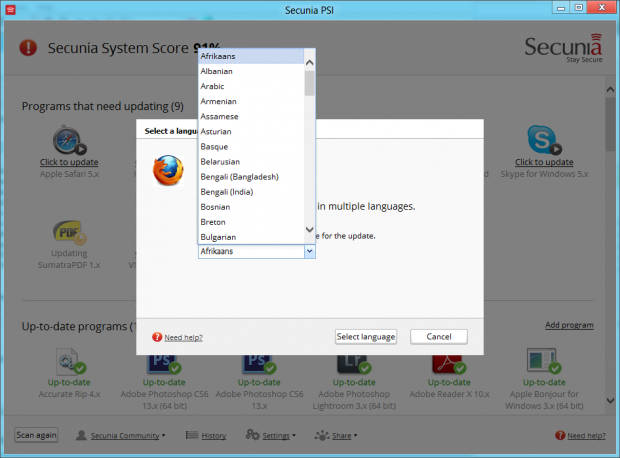Screen dimensions: 620x458
Task: Click the red alert score icon
Action: tap(28, 47)
